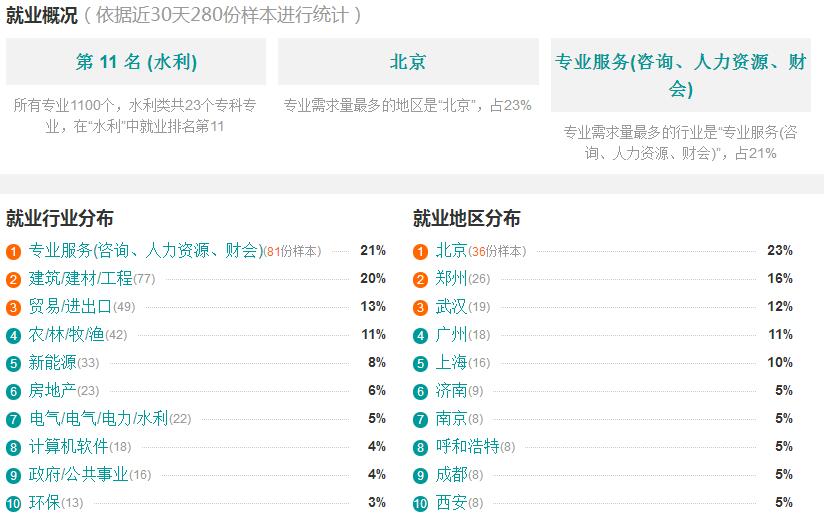Click the orange number 2 badge beside 建筑/建材/工程
Viewport: 824px width, 523px height.
[x=13, y=280]
